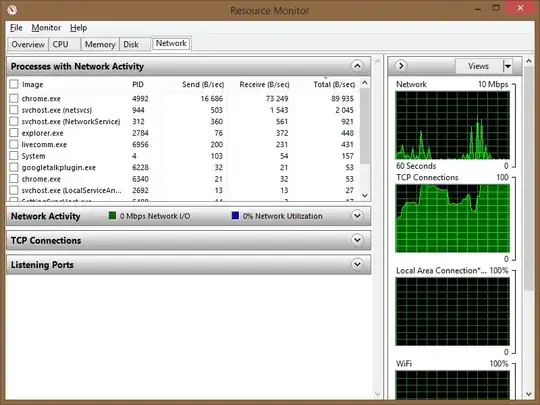The image size is (540, 405).
Task: Click receive value 73 249
Action: point(277,98)
